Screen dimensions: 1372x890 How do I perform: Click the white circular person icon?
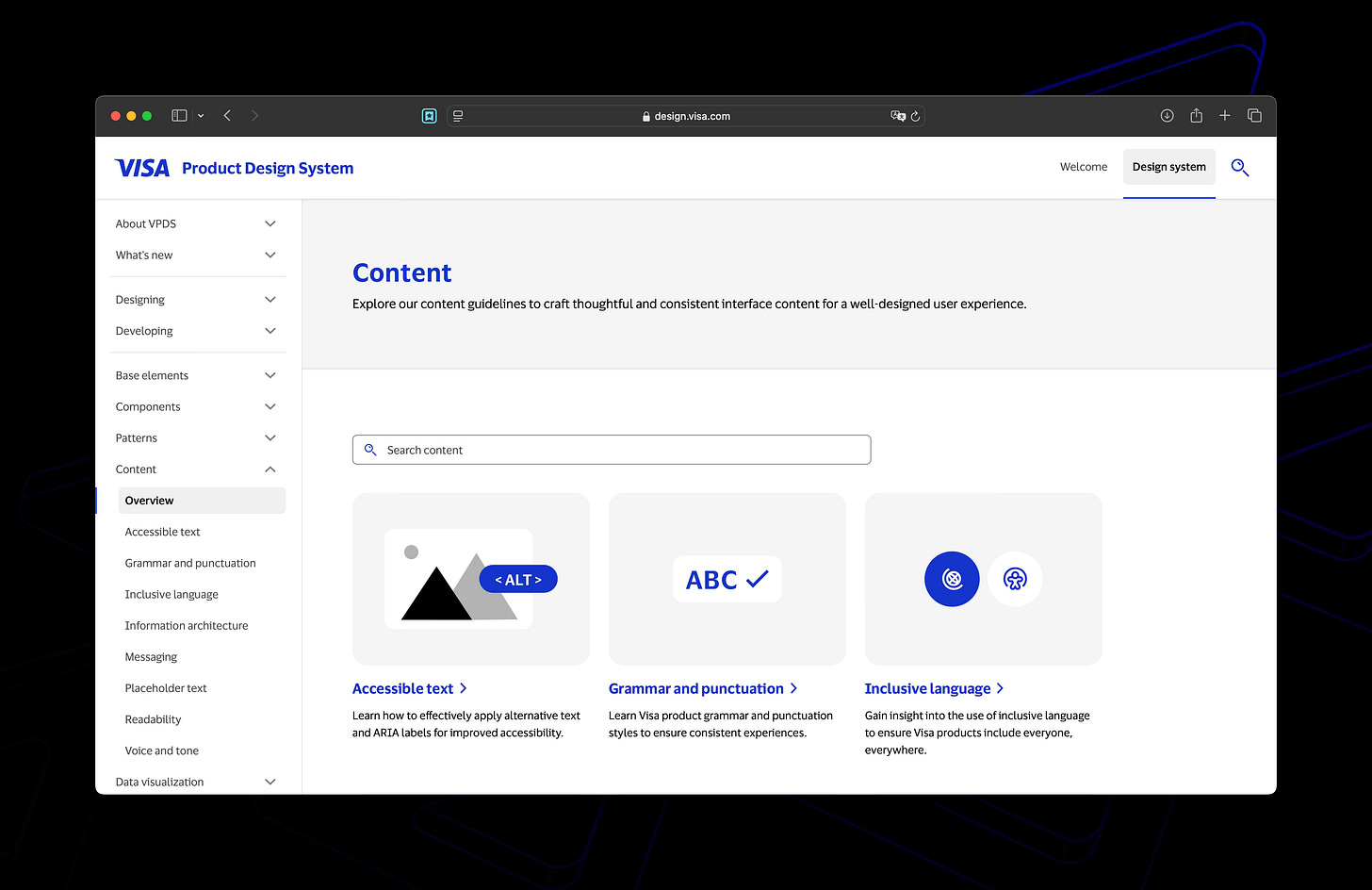pyautogui.click(x=1015, y=579)
